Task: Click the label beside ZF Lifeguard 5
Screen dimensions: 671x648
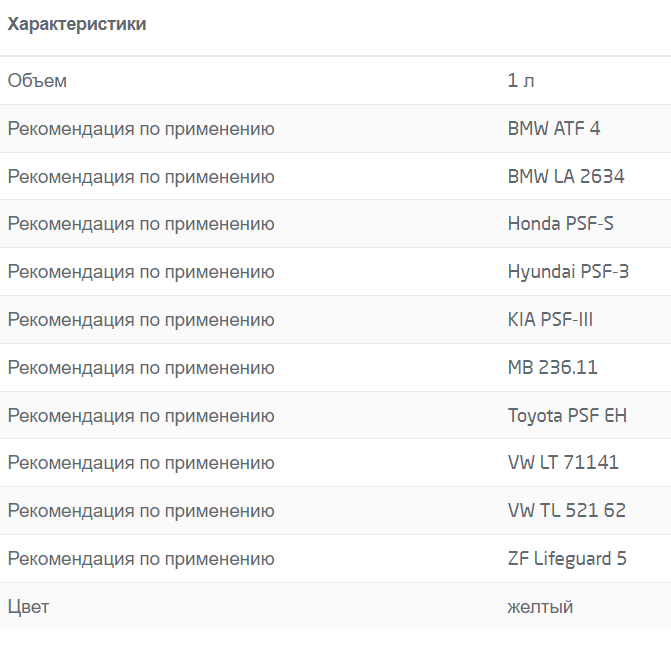Action: (x=141, y=559)
